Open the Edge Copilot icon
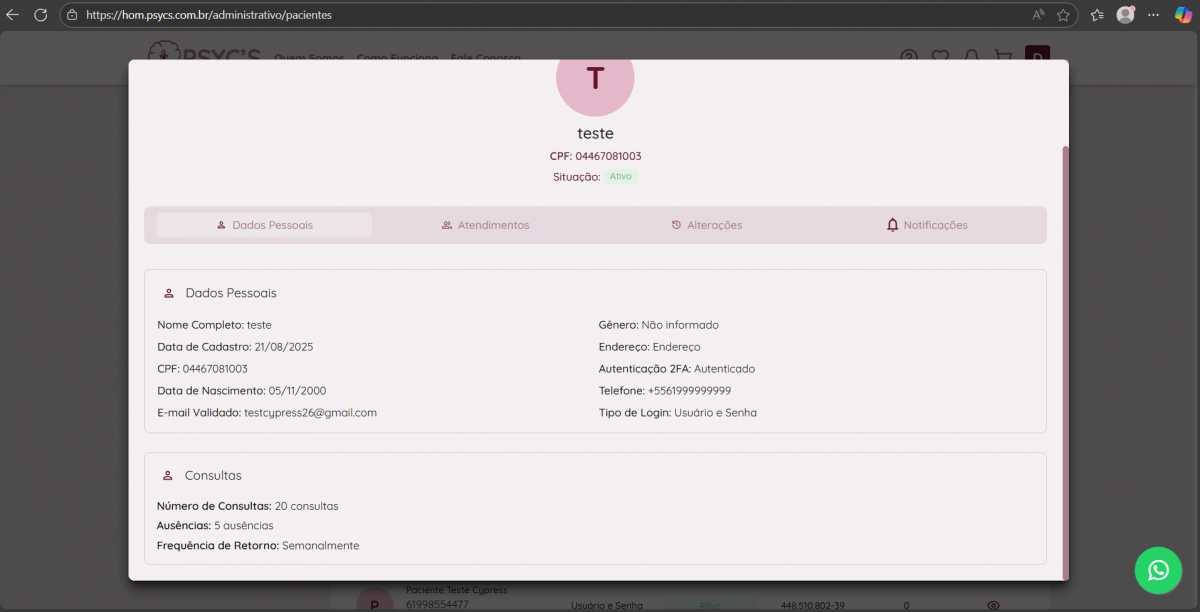Viewport: 1200px width, 612px height. (1182, 15)
